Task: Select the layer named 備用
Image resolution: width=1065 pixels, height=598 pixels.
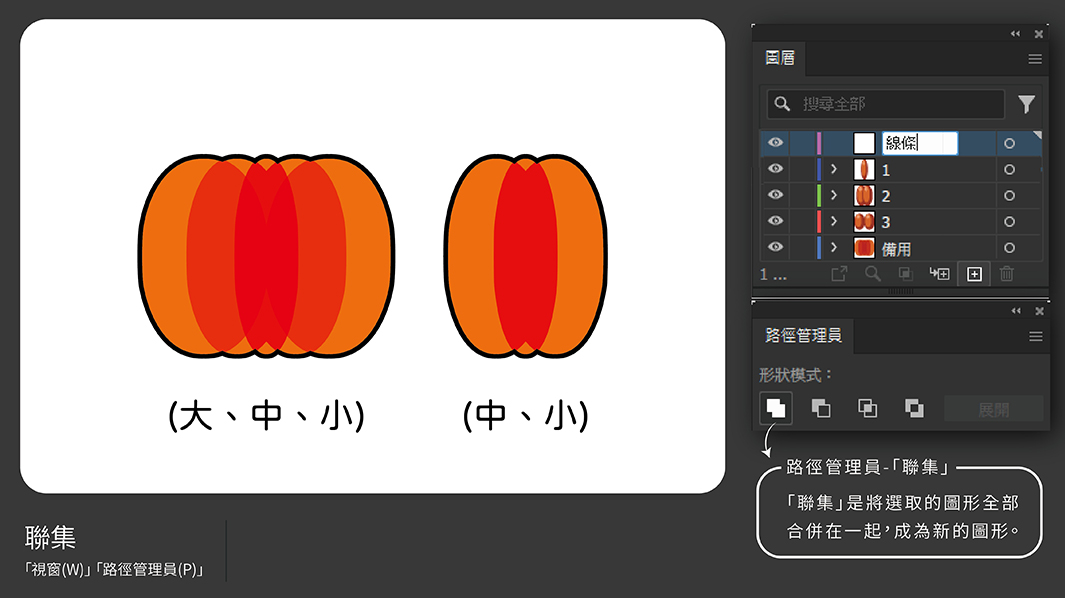Action: tap(896, 249)
